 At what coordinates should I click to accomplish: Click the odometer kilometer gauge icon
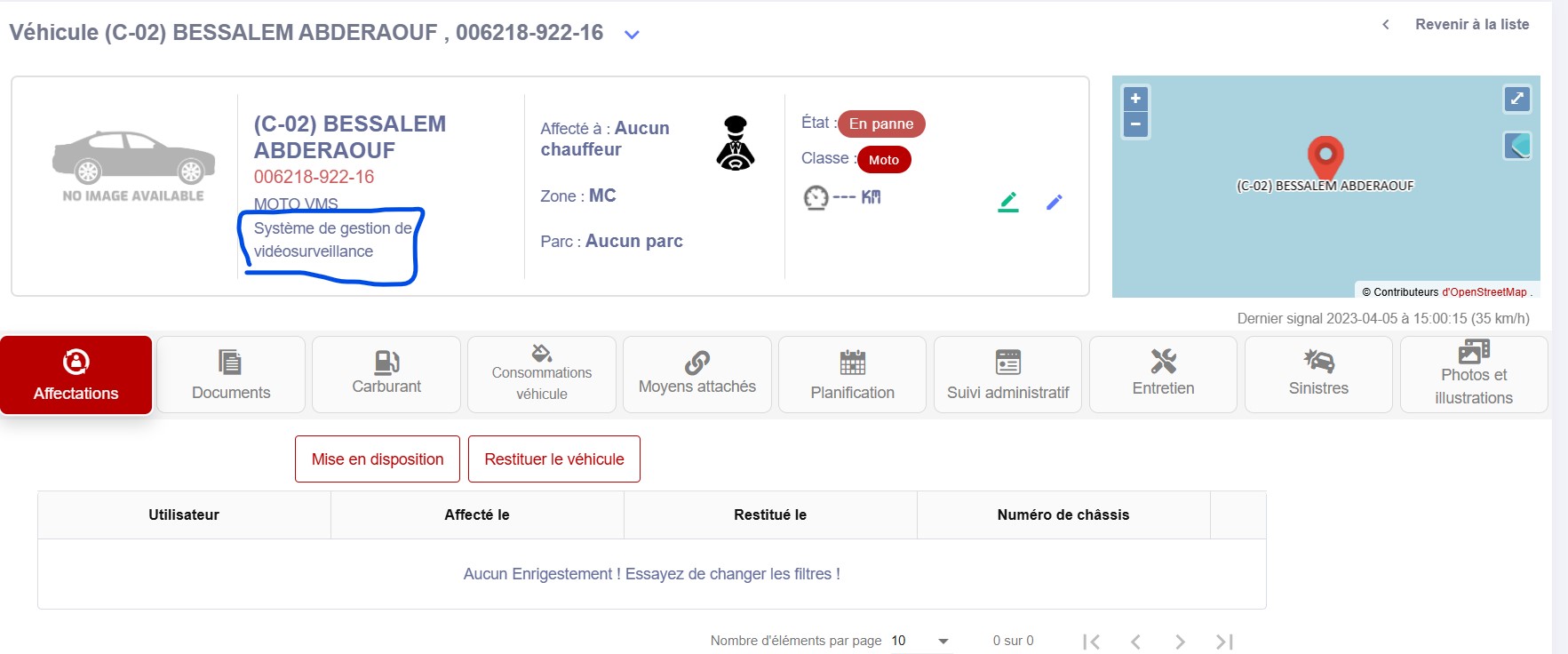click(x=816, y=197)
